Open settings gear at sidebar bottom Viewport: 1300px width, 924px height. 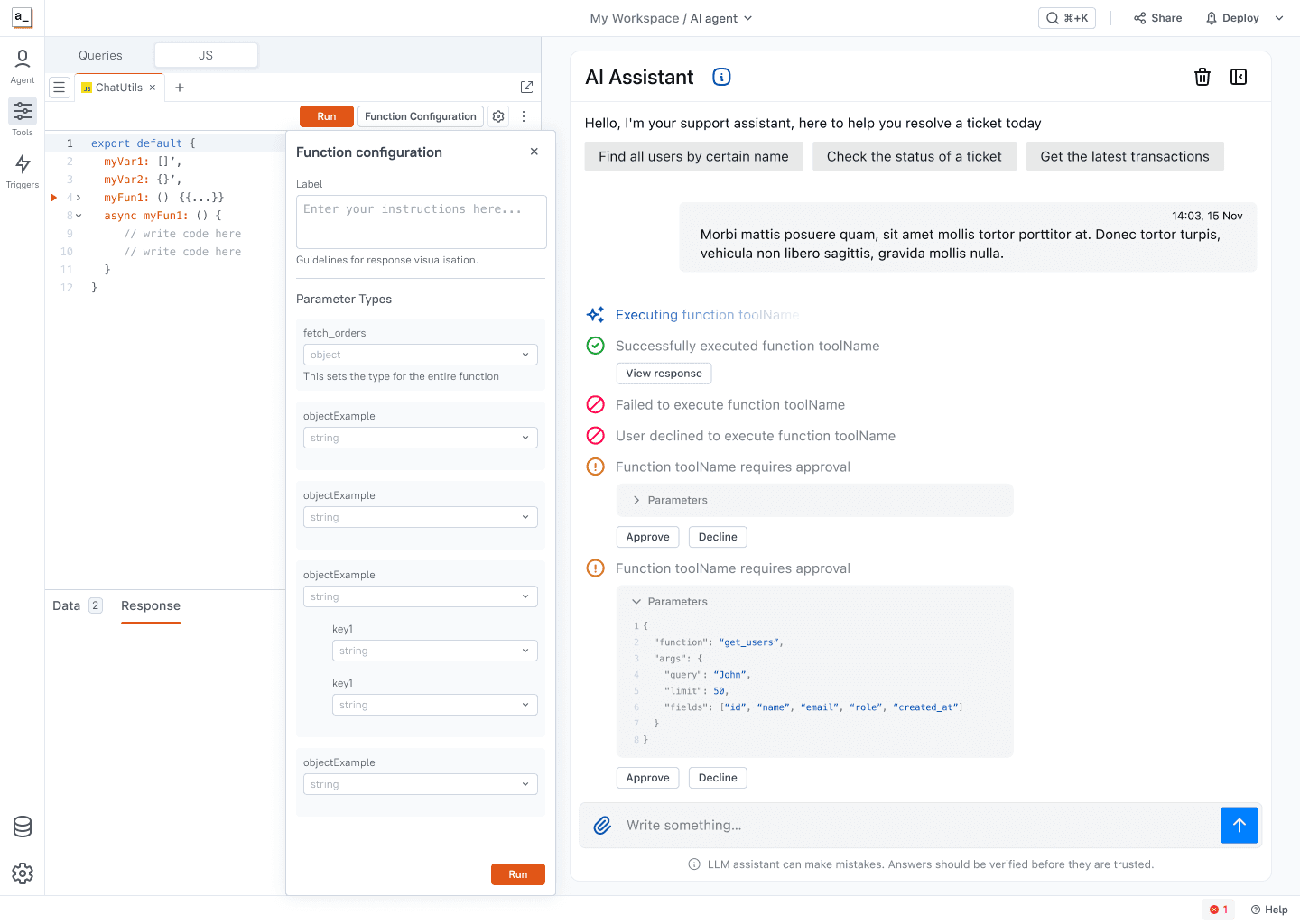[x=23, y=873]
